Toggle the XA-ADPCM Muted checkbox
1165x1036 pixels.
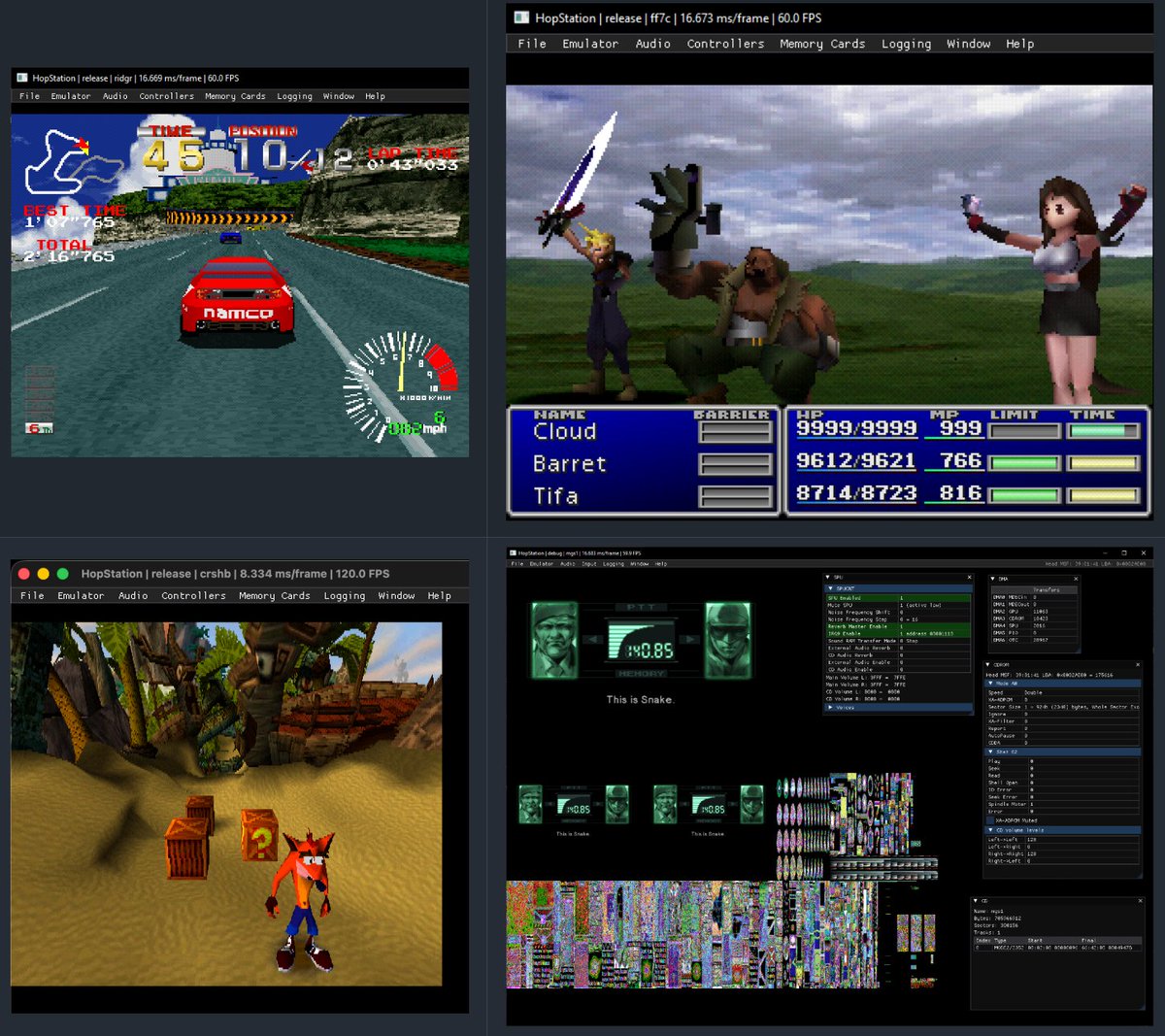click(x=990, y=820)
